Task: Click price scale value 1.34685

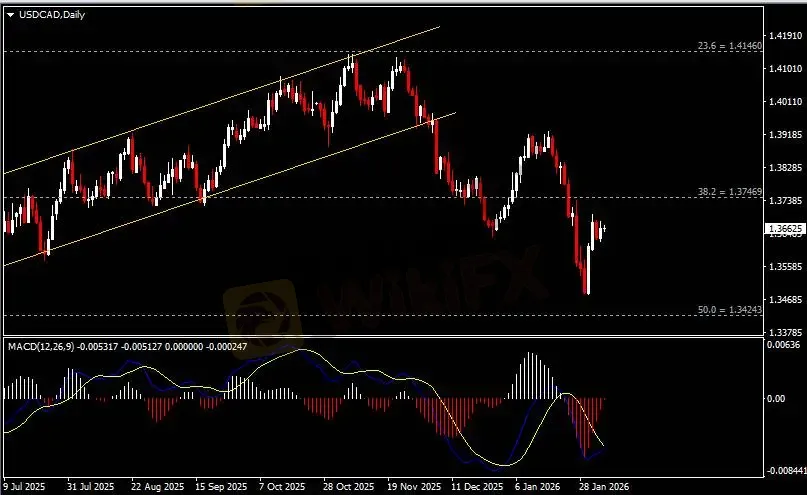Action: (785, 299)
